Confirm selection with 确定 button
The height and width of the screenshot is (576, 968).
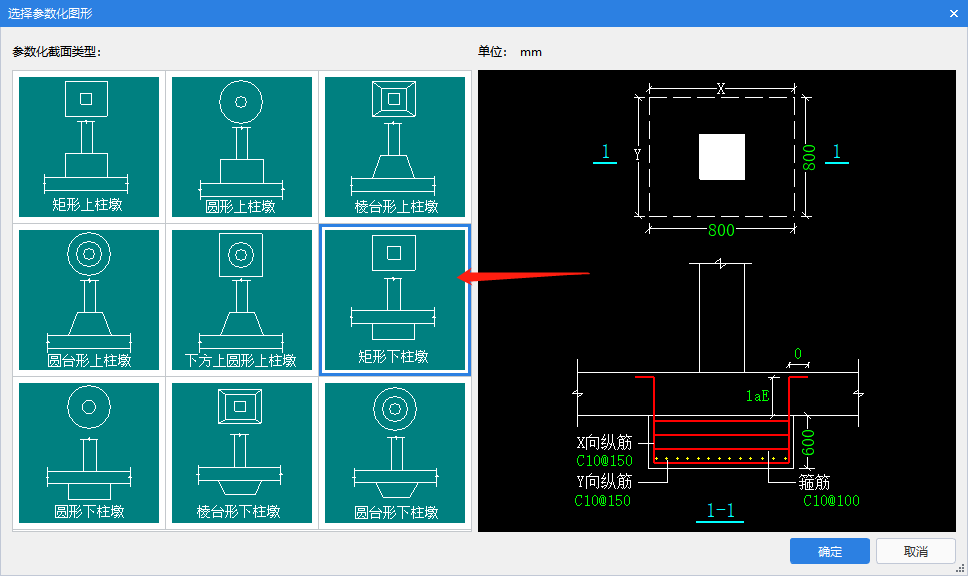click(x=830, y=551)
